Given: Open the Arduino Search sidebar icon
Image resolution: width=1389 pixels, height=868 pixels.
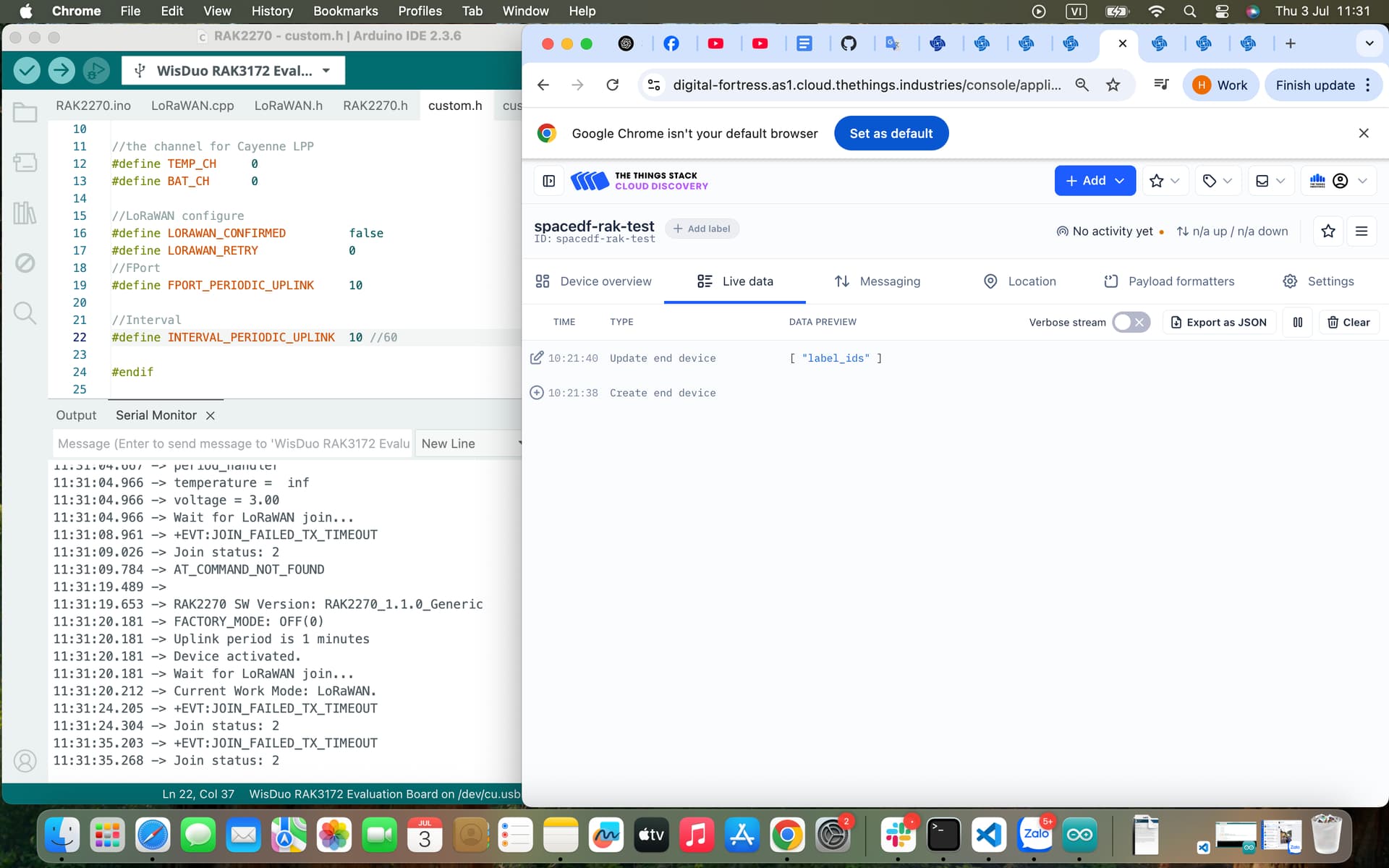Looking at the screenshot, I should pos(25,313).
